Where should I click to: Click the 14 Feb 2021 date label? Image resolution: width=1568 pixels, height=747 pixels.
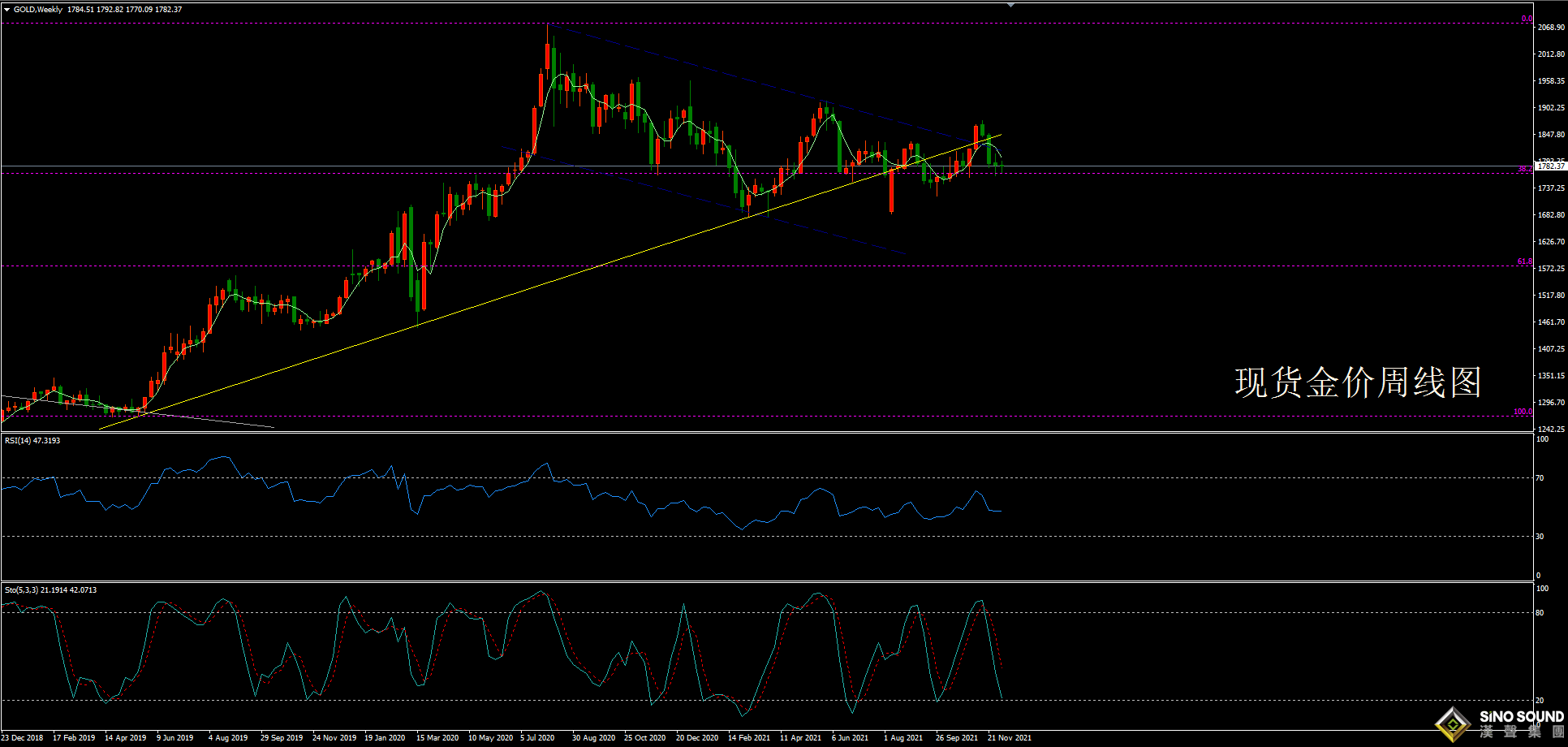pyautogui.click(x=749, y=738)
